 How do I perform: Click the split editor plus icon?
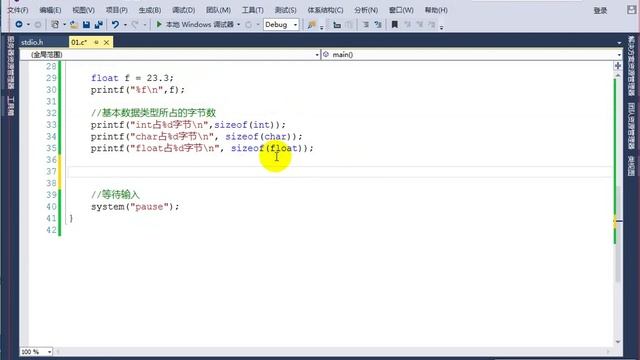[x=618, y=66]
